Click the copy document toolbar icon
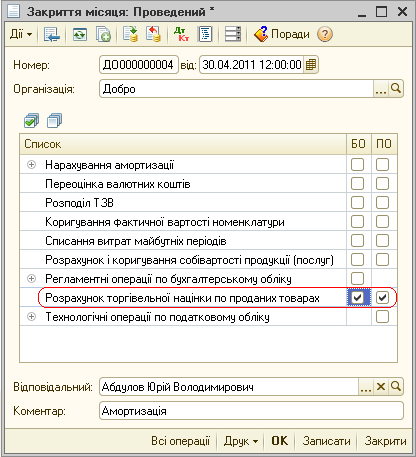 pyautogui.click(x=103, y=34)
